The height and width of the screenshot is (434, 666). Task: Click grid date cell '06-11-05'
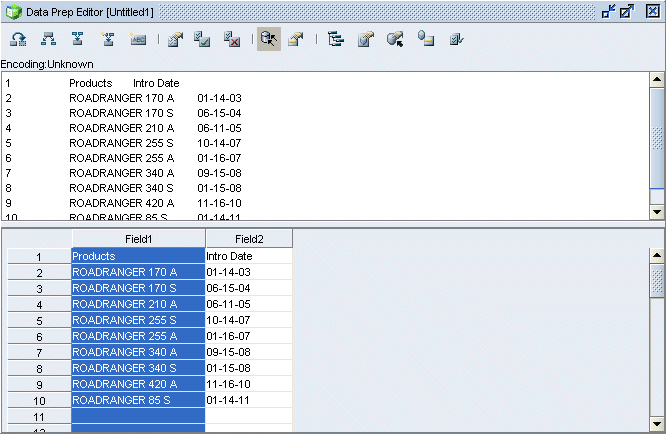pos(249,304)
